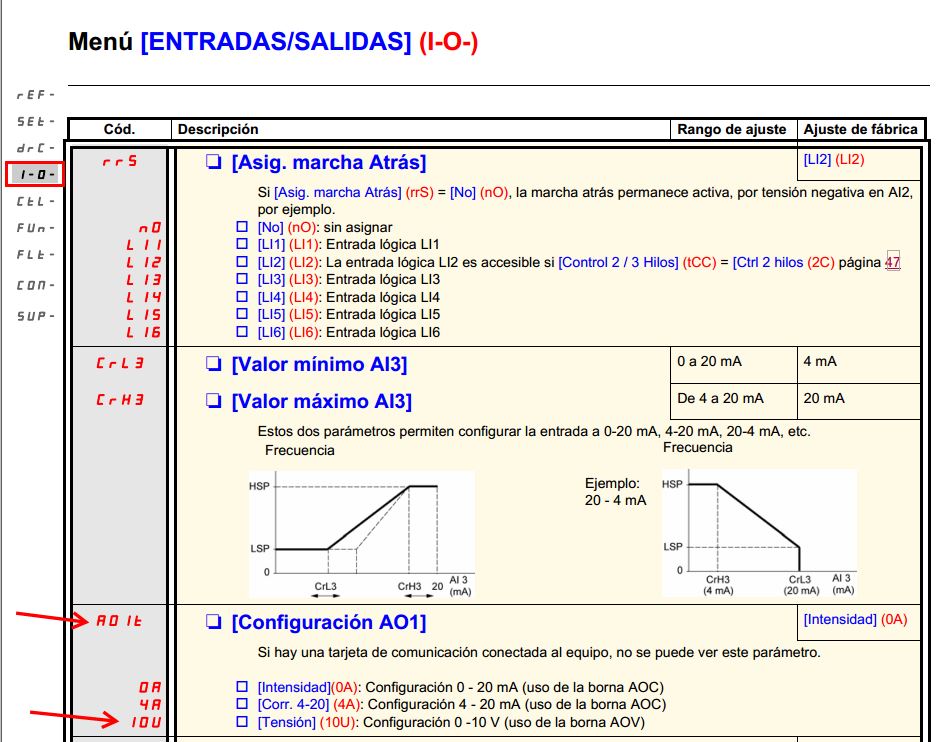Tick the [LI1] Entrada lógica LI1 box
Screen dimensions: 944x742
[242, 244]
